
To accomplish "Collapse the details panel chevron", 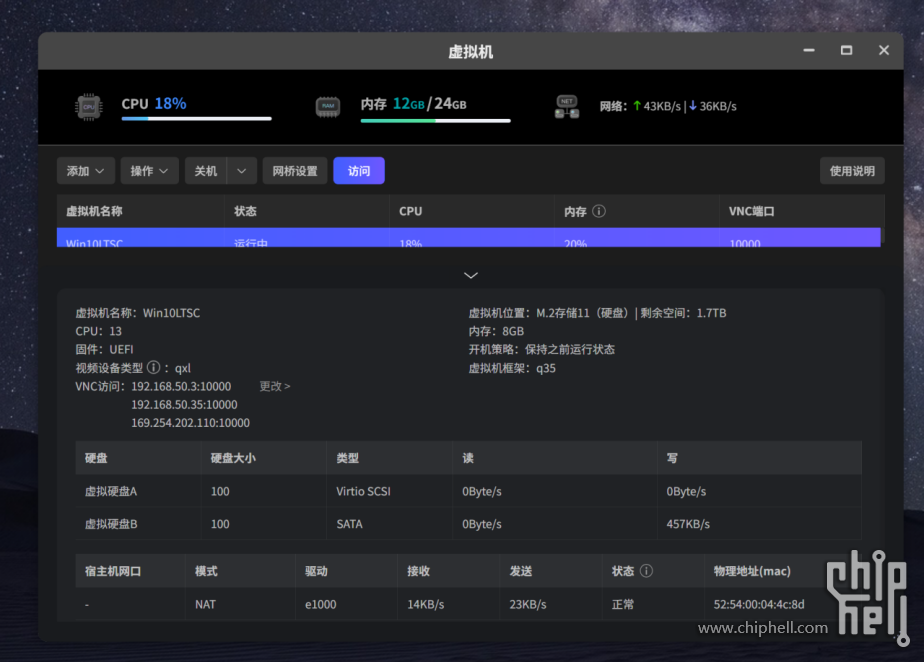I will 471,275.
